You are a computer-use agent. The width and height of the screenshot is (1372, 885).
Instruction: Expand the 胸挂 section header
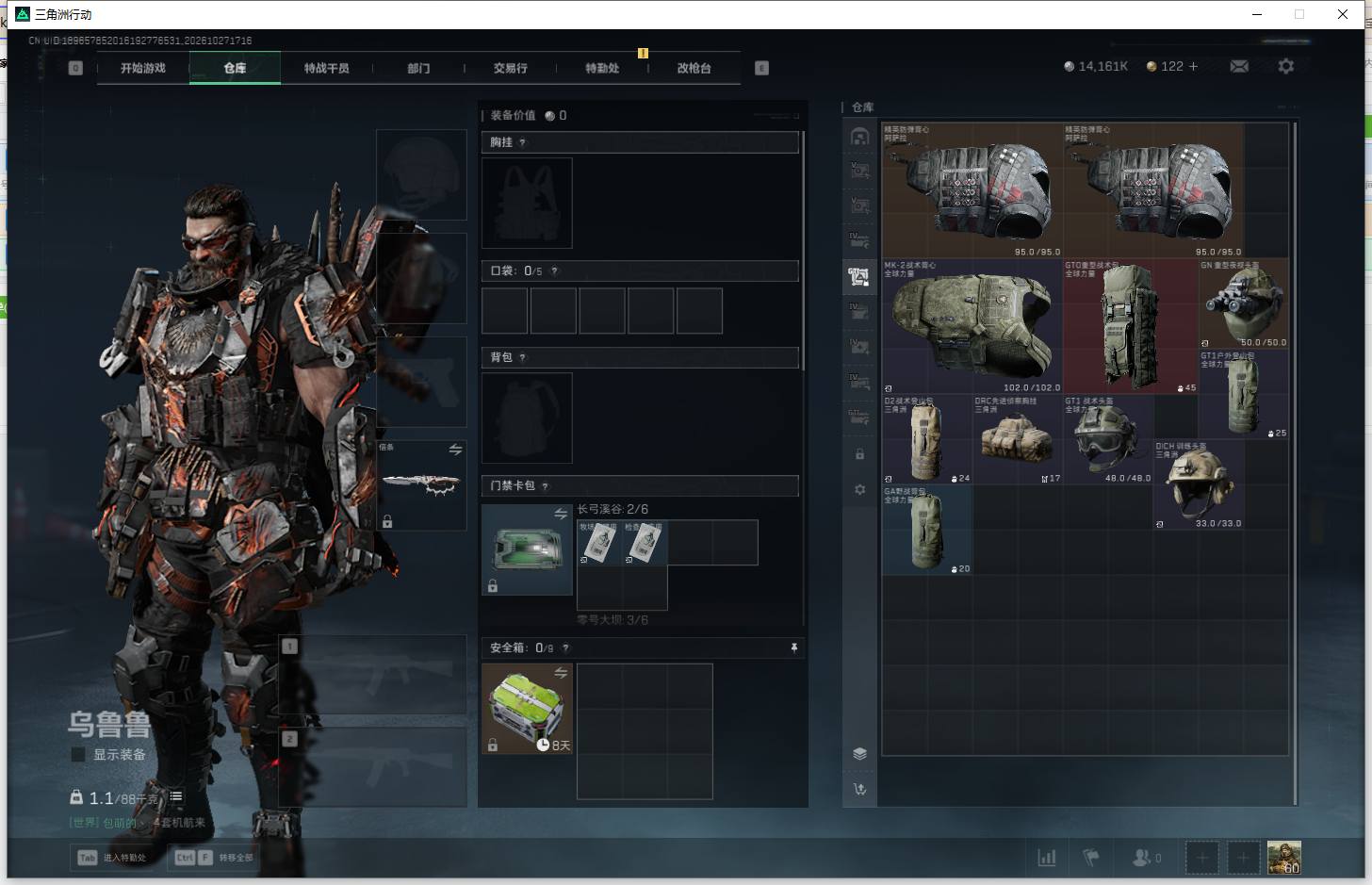(640, 142)
